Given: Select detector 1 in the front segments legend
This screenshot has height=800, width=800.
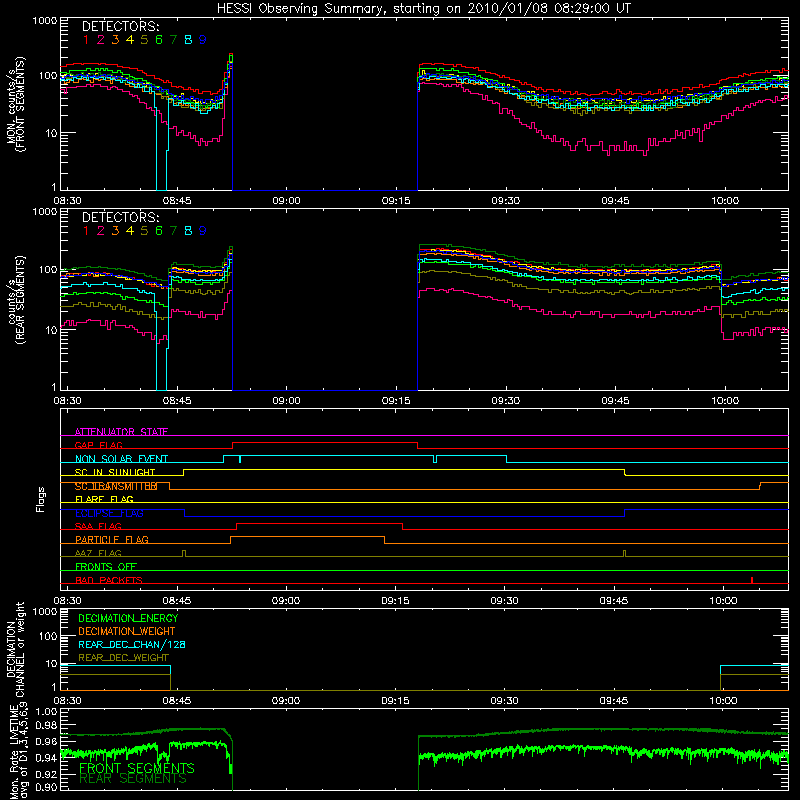Looking at the screenshot, I should [86, 40].
